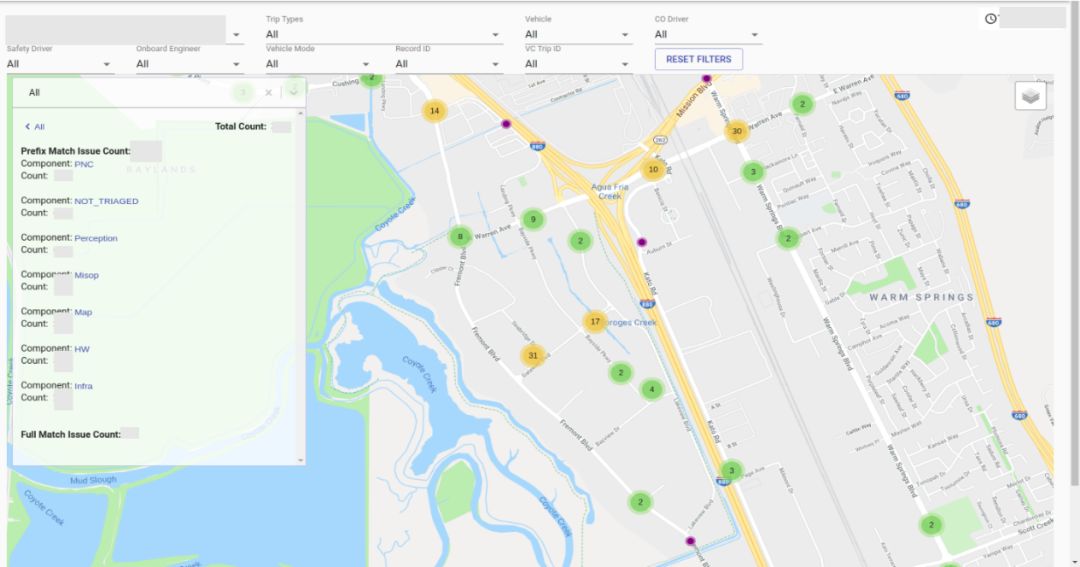Click the purple dot marker near Mission Blvd

(x=707, y=79)
